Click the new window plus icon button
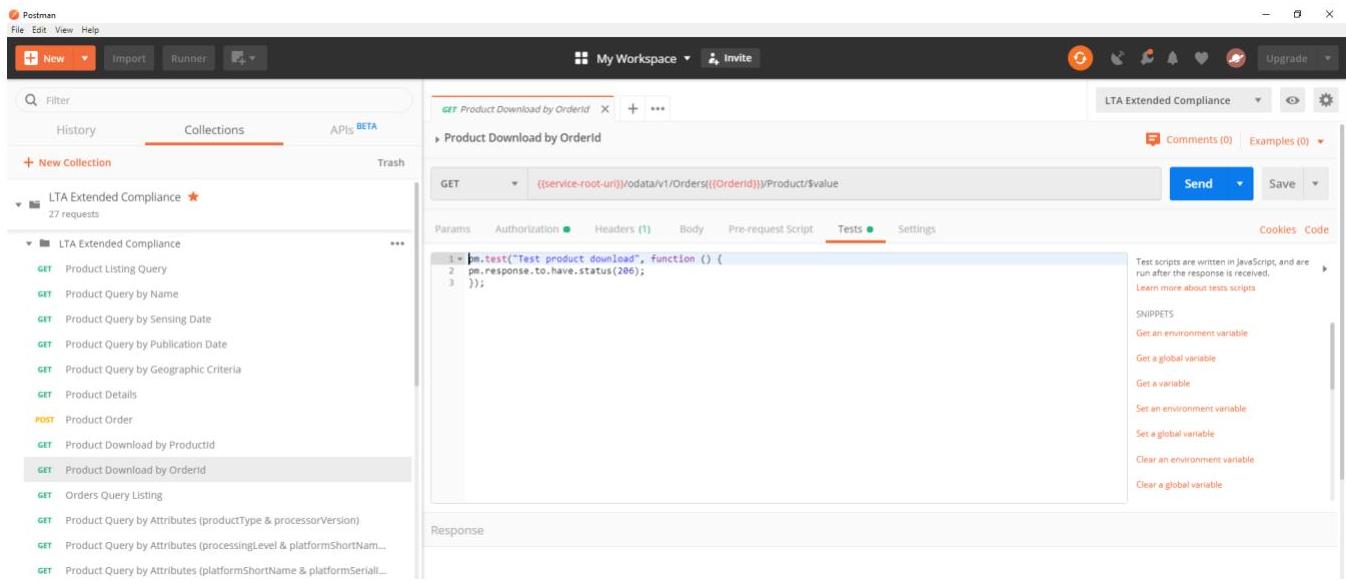The width and height of the screenshot is (1346, 583). point(245,58)
